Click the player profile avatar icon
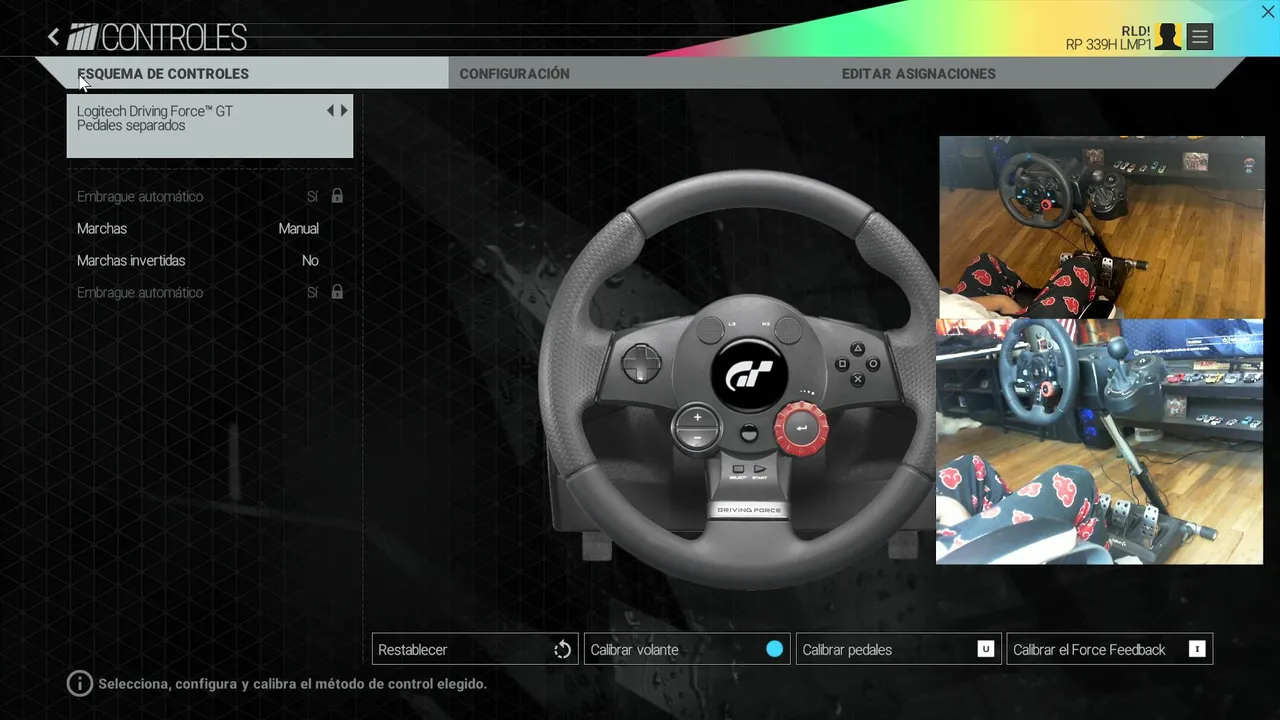The height and width of the screenshot is (720, 1280). pyautogui.click(x=1168, y=37)
